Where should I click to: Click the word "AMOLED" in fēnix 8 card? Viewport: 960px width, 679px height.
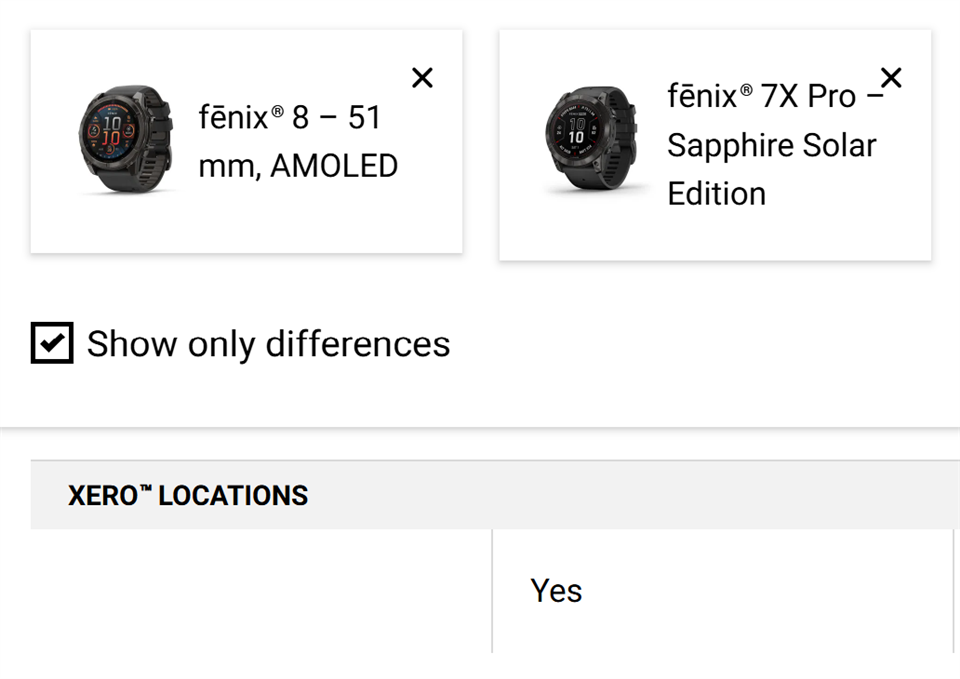click(x=334, y=166)
